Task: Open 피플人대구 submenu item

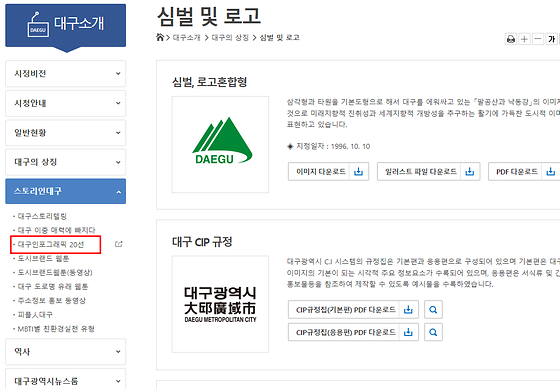Action: [35, 315]
